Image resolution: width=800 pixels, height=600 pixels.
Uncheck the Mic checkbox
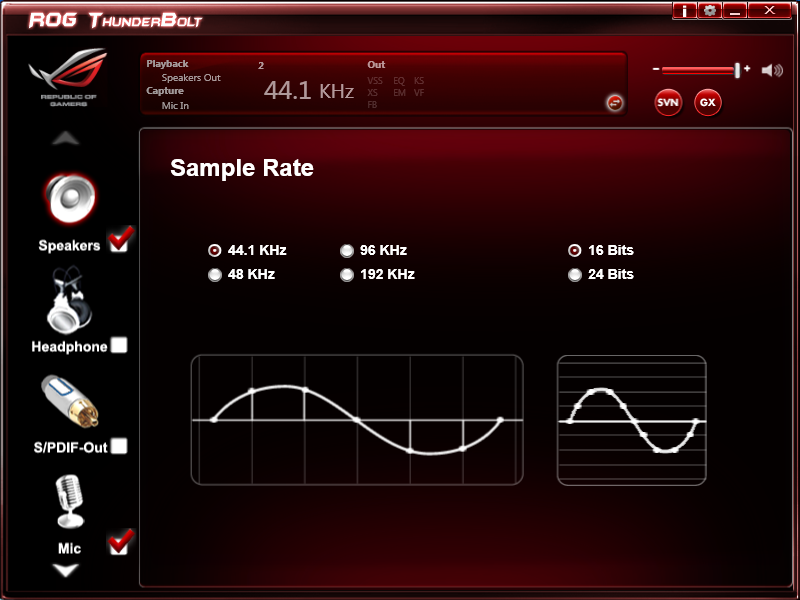(x=120, y=542)
